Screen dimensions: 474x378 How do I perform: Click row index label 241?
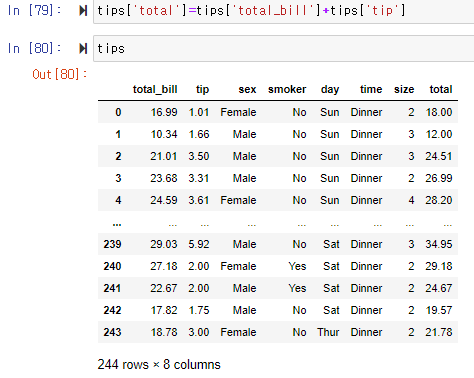112,288
